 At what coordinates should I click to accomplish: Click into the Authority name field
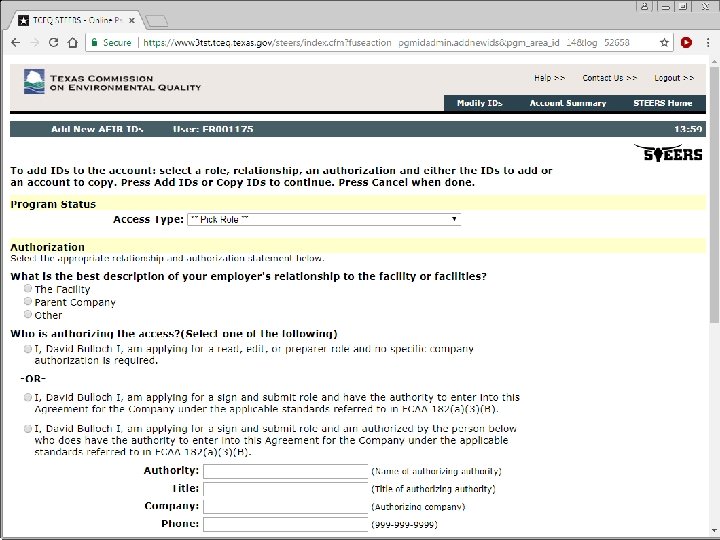(x=286, y=471)
